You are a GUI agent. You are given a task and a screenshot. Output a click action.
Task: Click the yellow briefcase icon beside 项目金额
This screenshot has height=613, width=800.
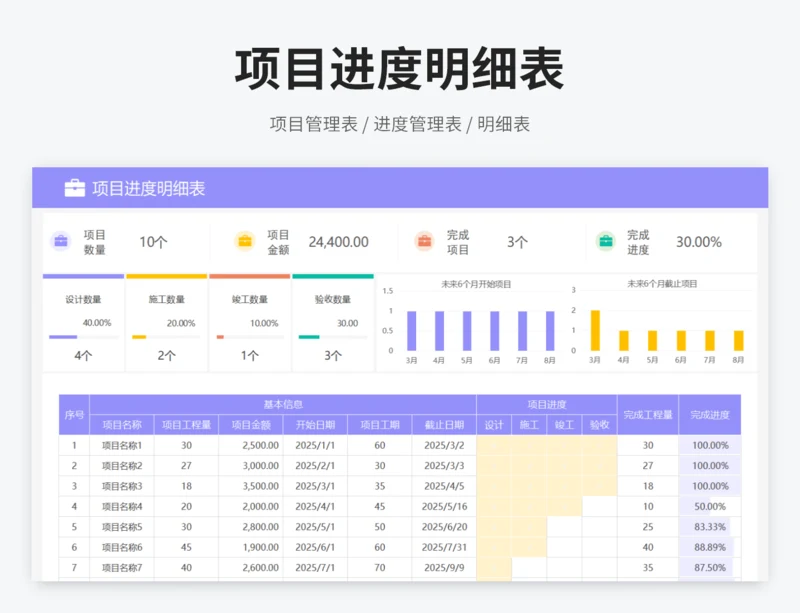click(245, 241)
